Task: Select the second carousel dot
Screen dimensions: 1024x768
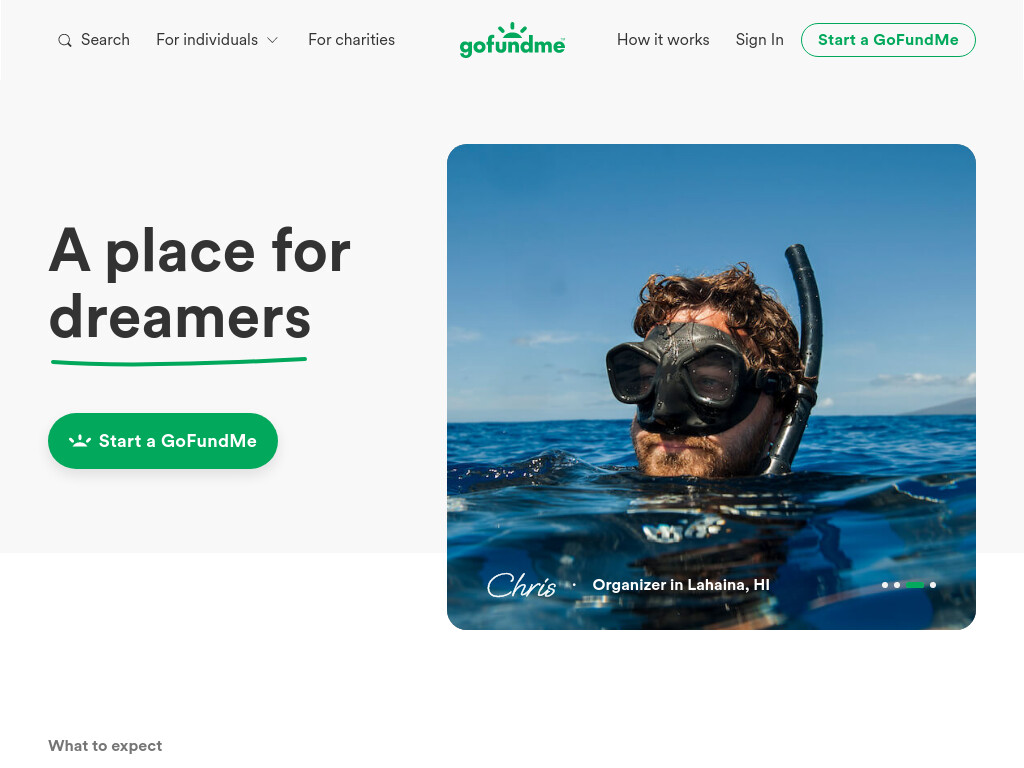Action: (897, 585)
